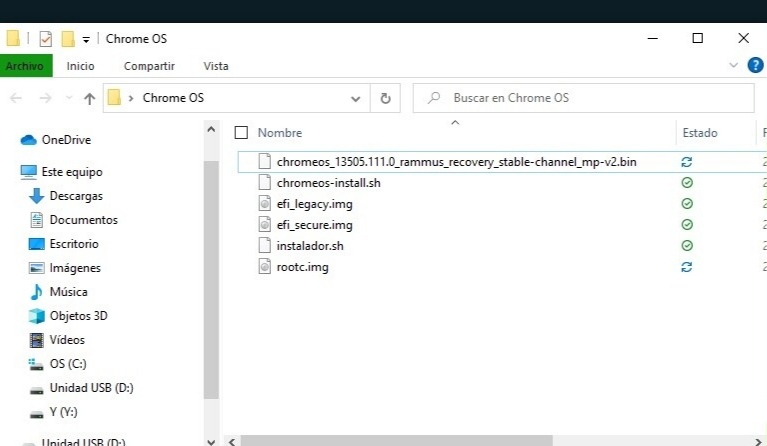Click the New folder quick access icon
The width and height of the screenshot is (767, 446).
coord(68,39)
